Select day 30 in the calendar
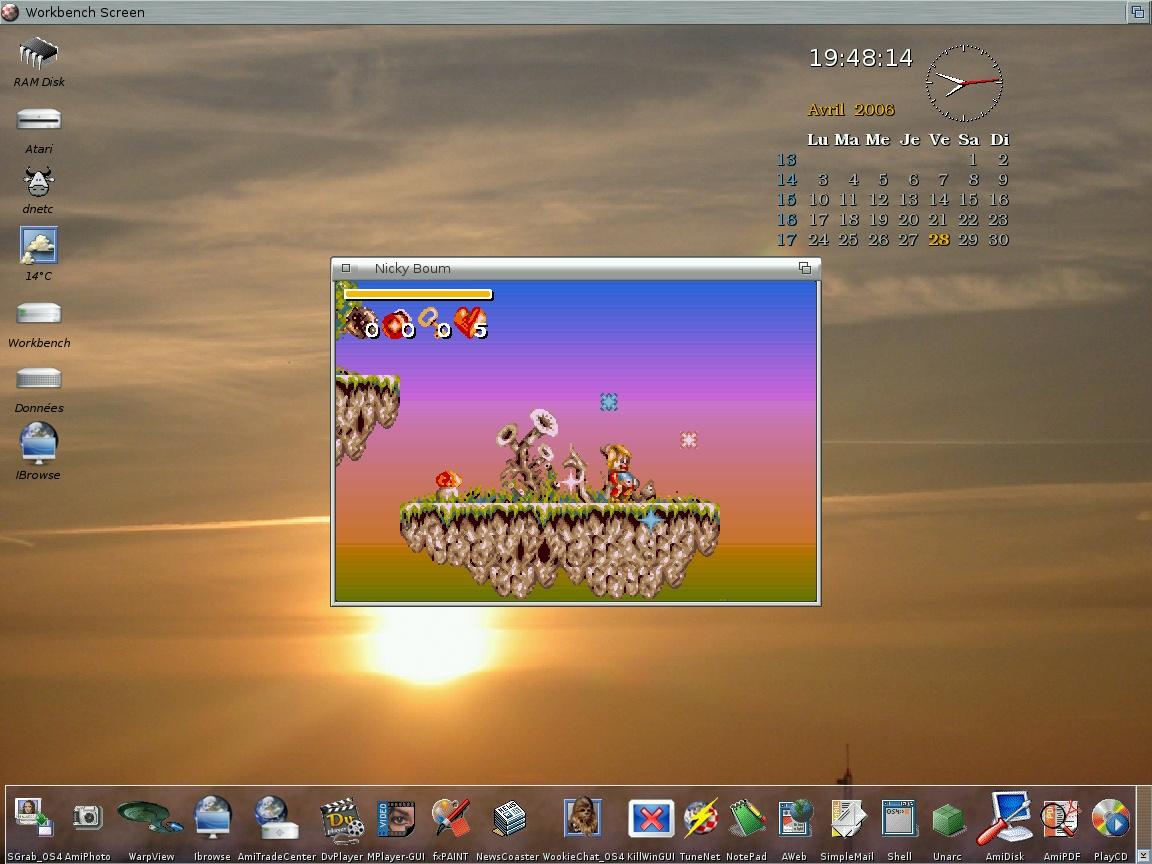The height and width of the screenshot is (864, 1152). 998,240
